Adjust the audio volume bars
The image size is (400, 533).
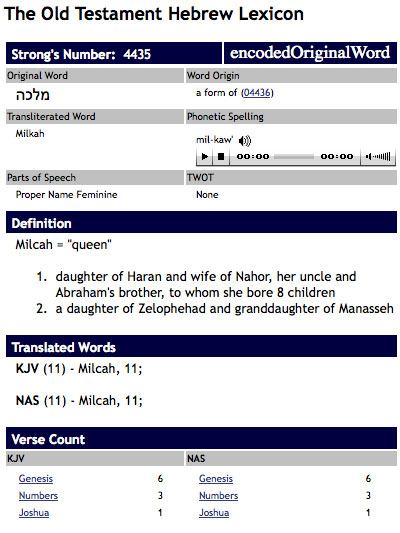(382, 157)
